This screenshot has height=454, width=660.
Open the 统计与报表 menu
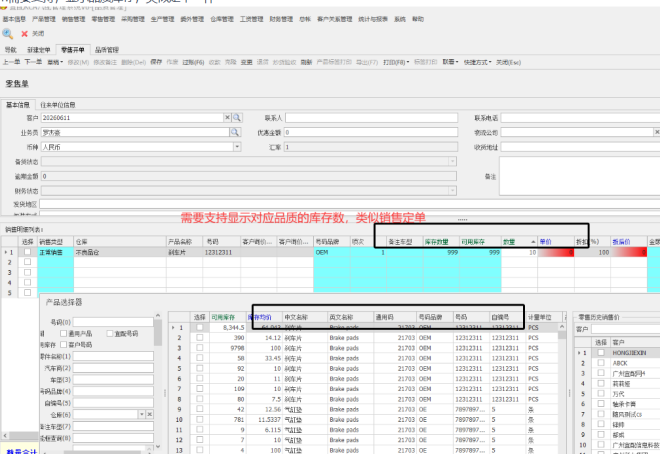373,19
